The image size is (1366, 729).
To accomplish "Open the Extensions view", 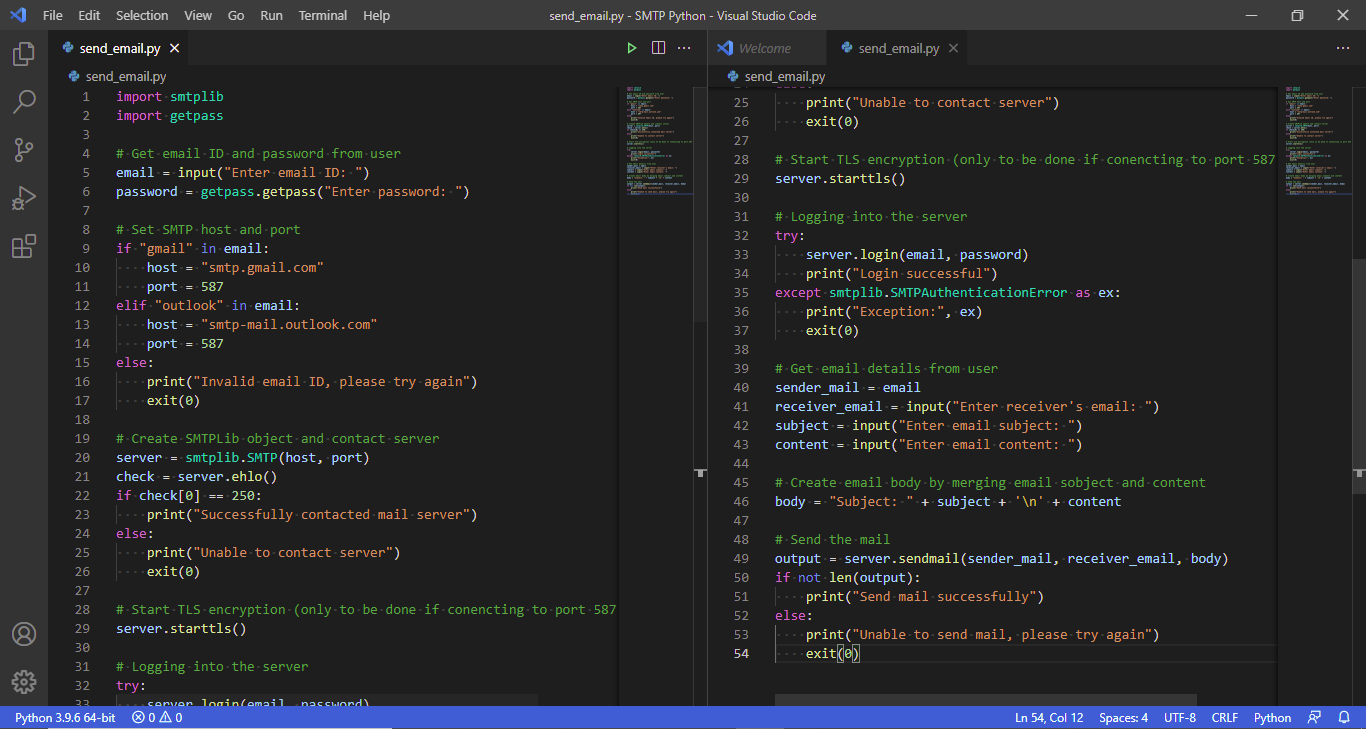I will (24, 246).
